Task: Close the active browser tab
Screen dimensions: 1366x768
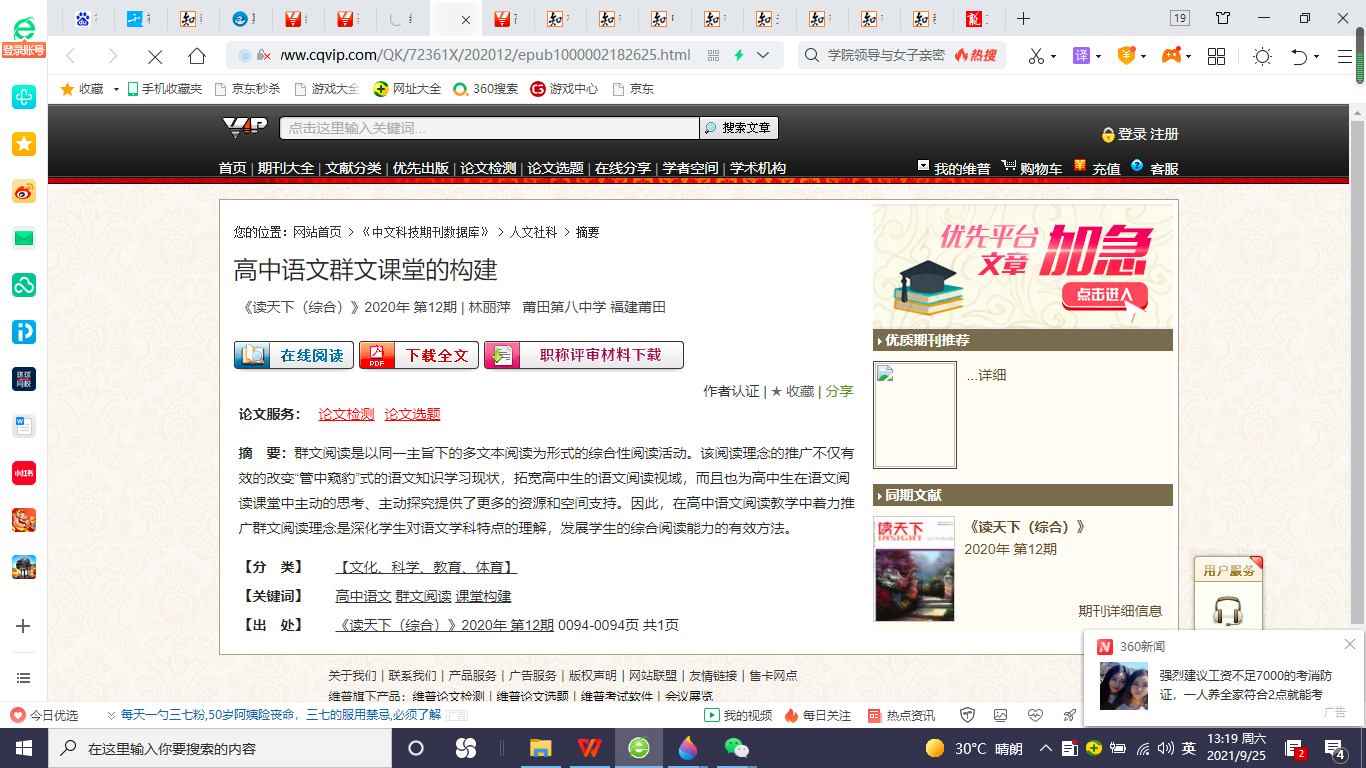Action: click(x=466, y=19)
